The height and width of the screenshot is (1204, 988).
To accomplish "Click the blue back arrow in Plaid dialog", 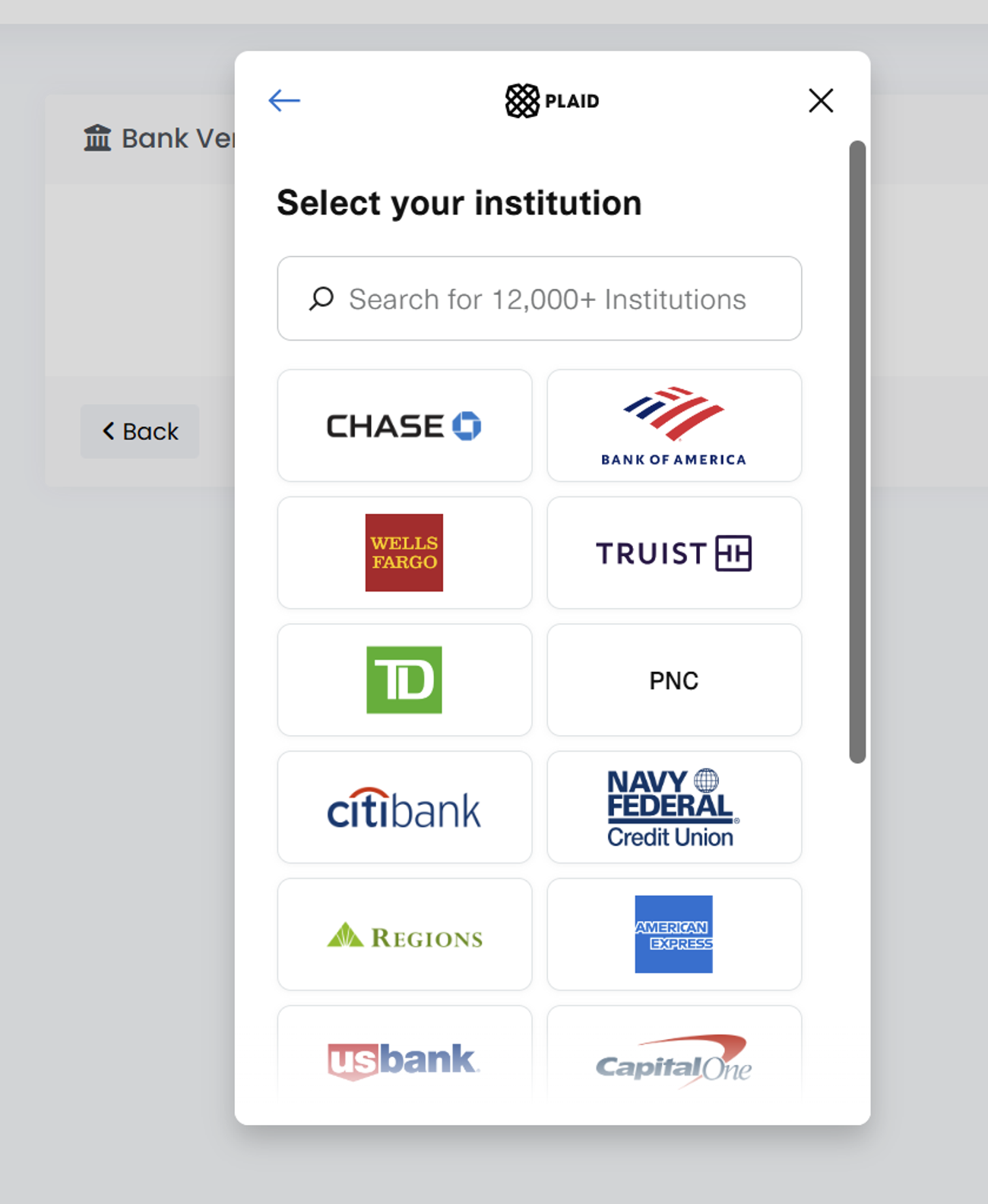I will [284, 100].
